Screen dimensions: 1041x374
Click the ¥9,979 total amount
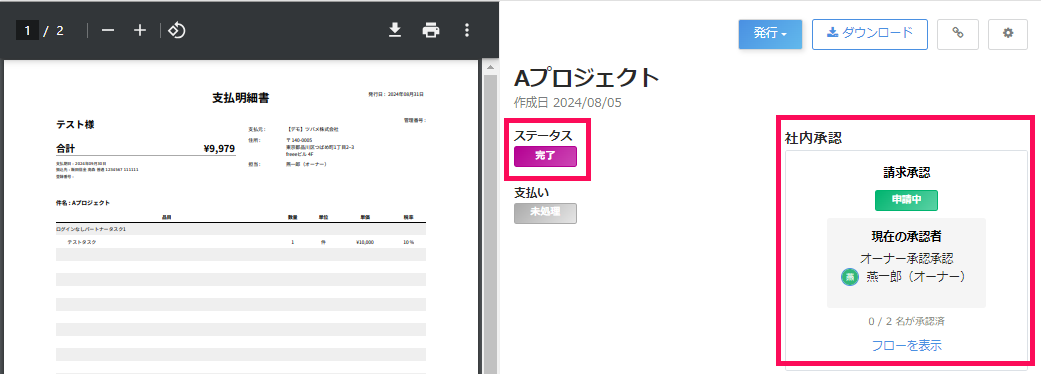point(219,149)
